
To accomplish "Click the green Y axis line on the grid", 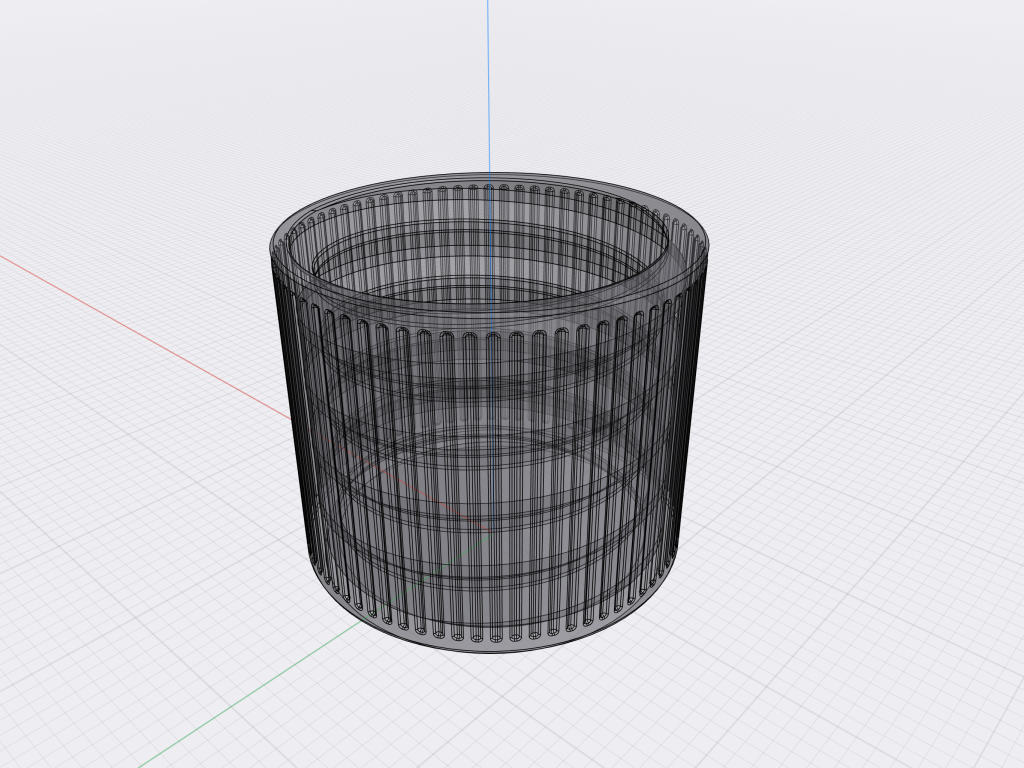I will point(248,694).
